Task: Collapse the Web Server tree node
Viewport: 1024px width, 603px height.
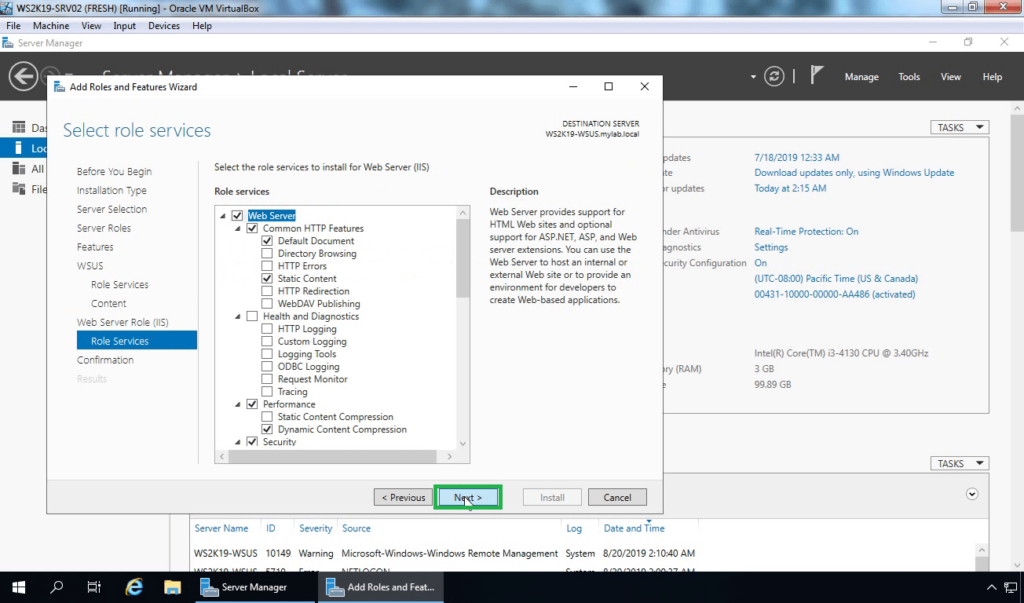Action: pyautogui.click(x=223, y=216)
